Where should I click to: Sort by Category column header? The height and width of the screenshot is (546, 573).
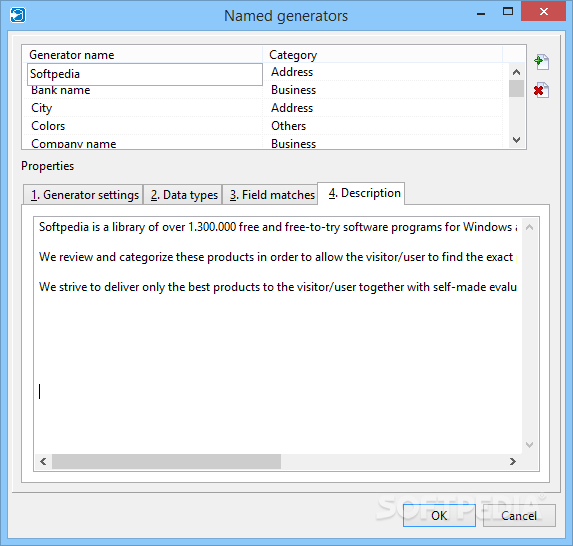coord(383,55)
